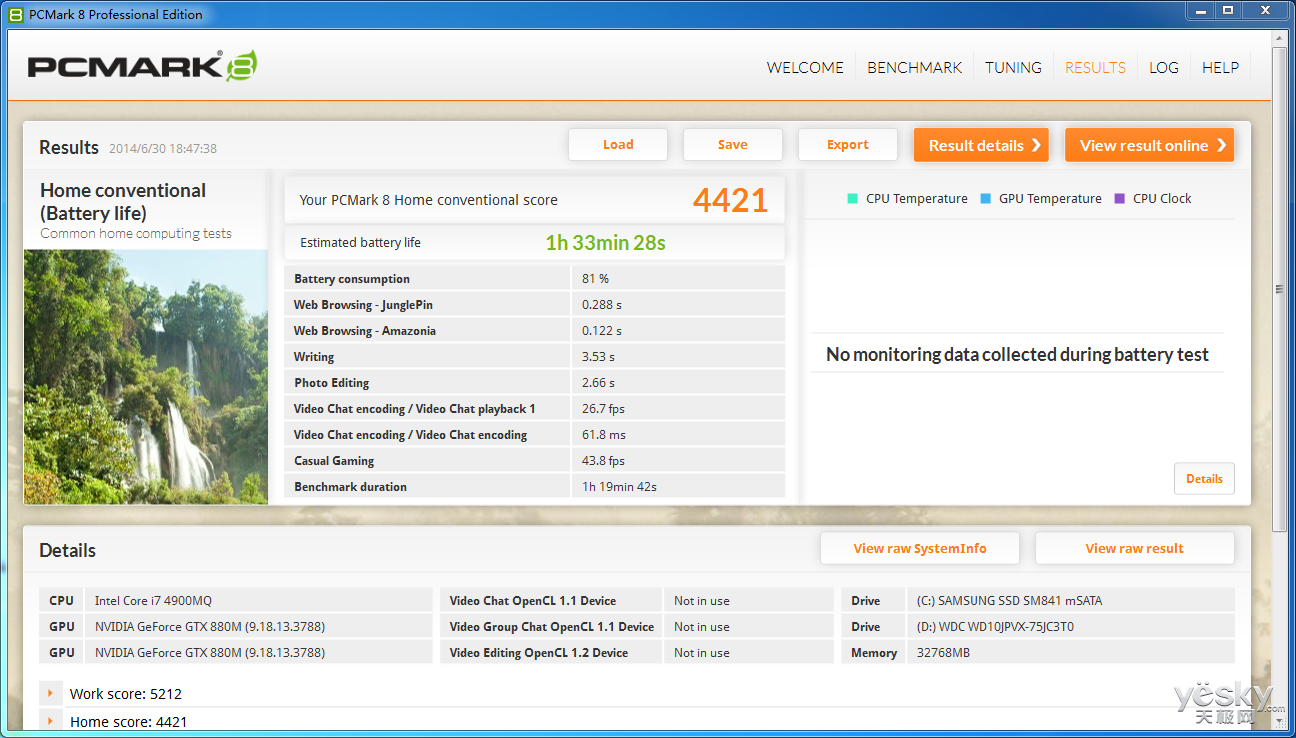Image resolution: width=1296 pixels, height=738 pixels.
Task: Click the PCMark 8 logo
Action: [x=143, y=67]
